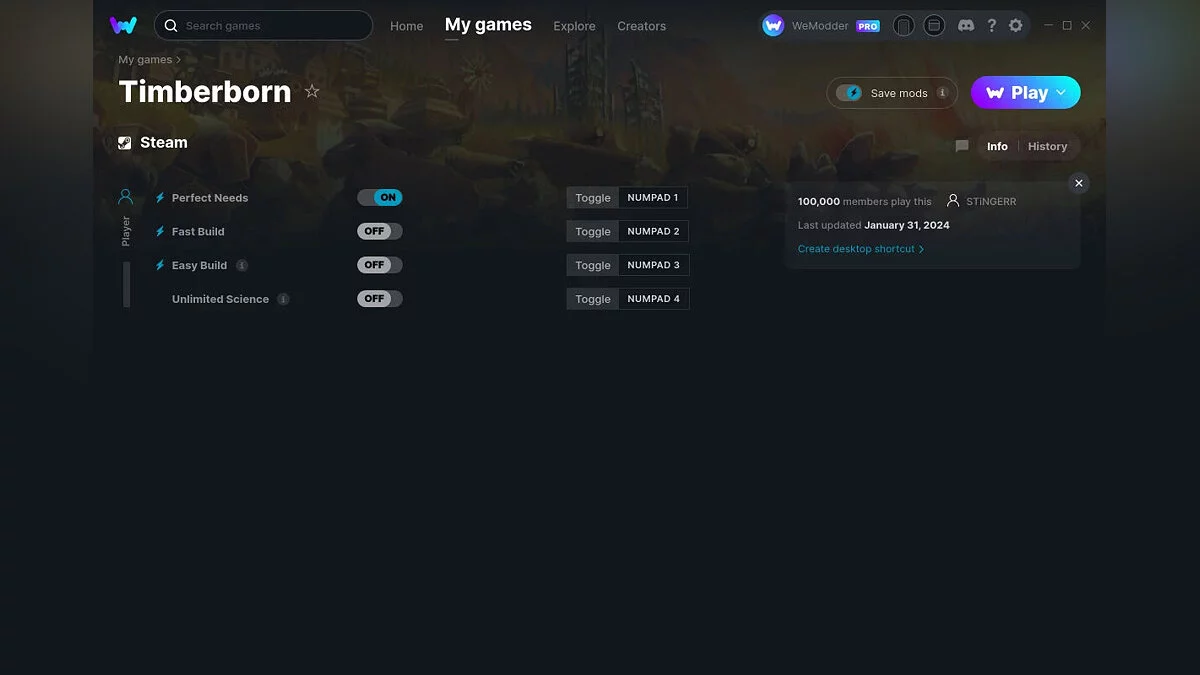
Task: Switch to the History tab
Action: (1047, 146)
